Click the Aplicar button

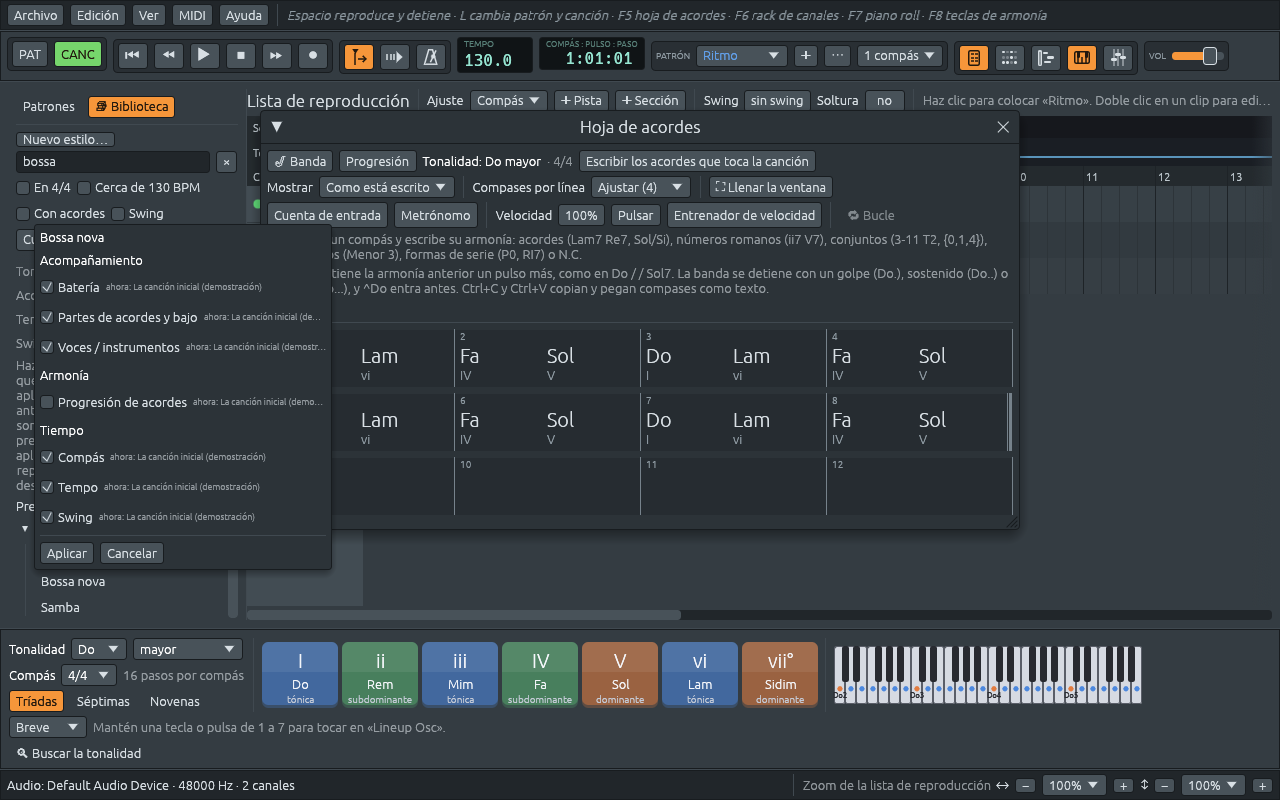[67, 553]
